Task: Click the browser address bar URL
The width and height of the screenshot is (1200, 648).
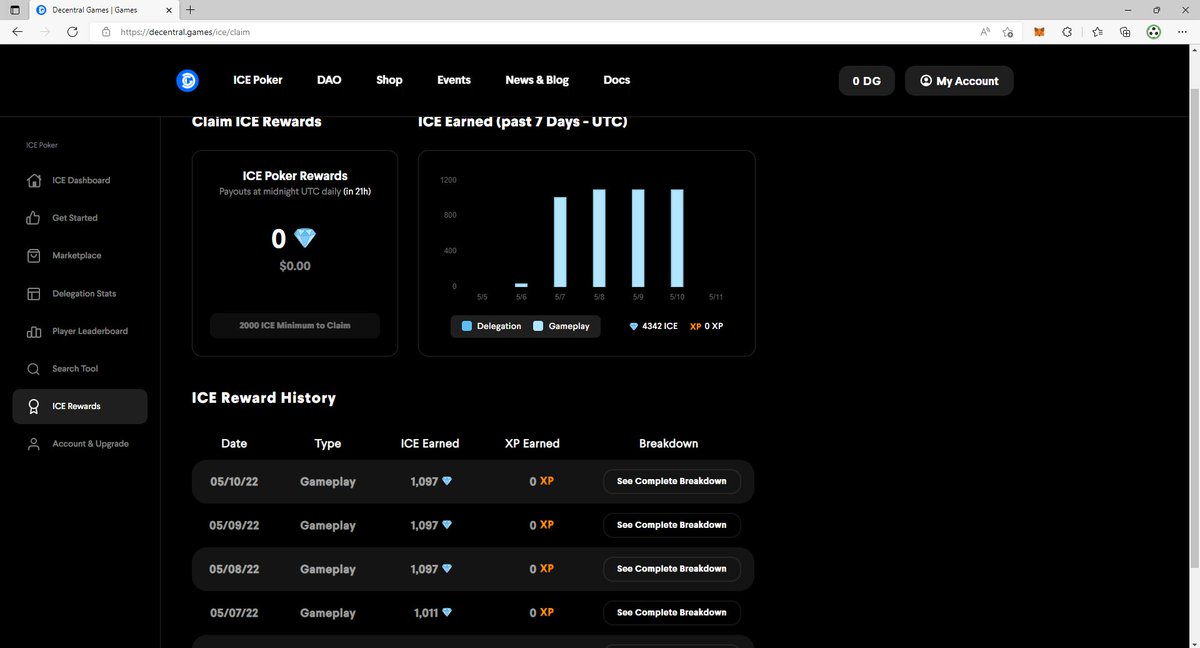Action: 185,32
